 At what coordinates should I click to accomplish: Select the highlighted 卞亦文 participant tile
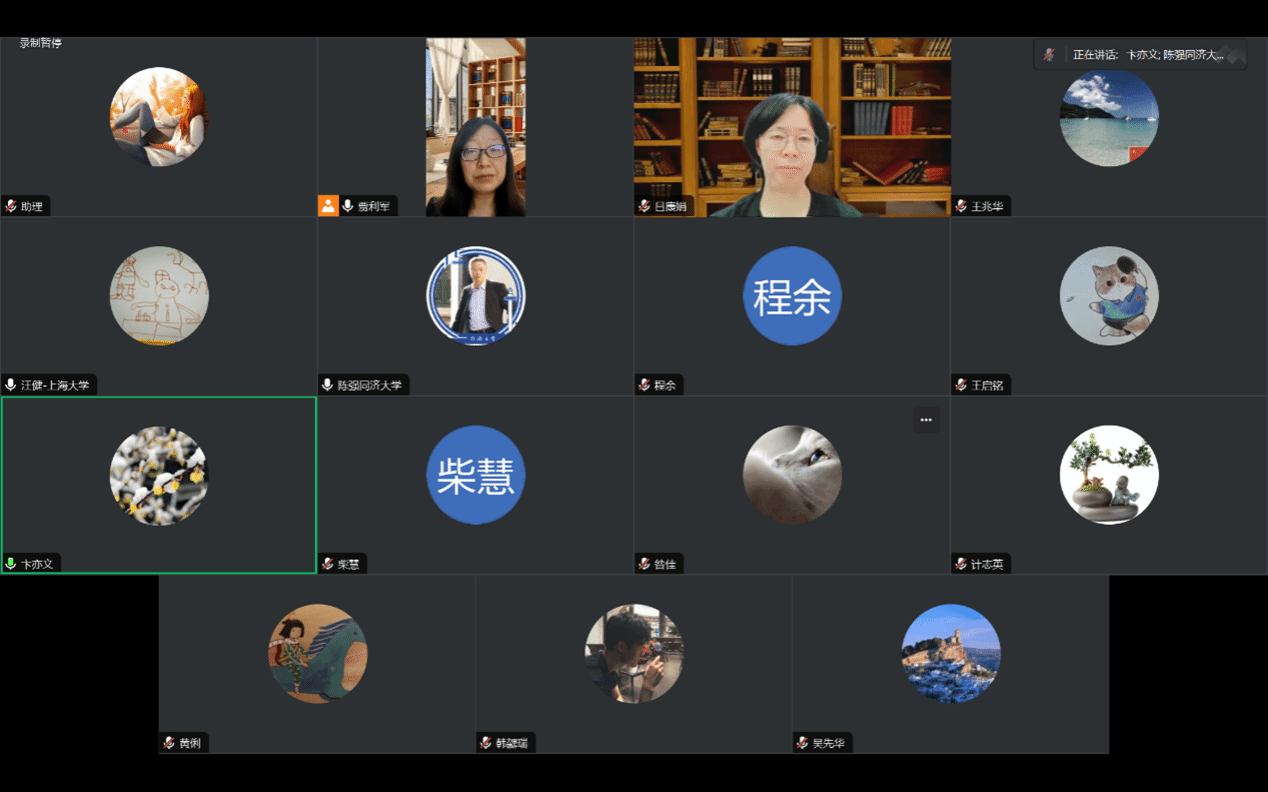159,485
